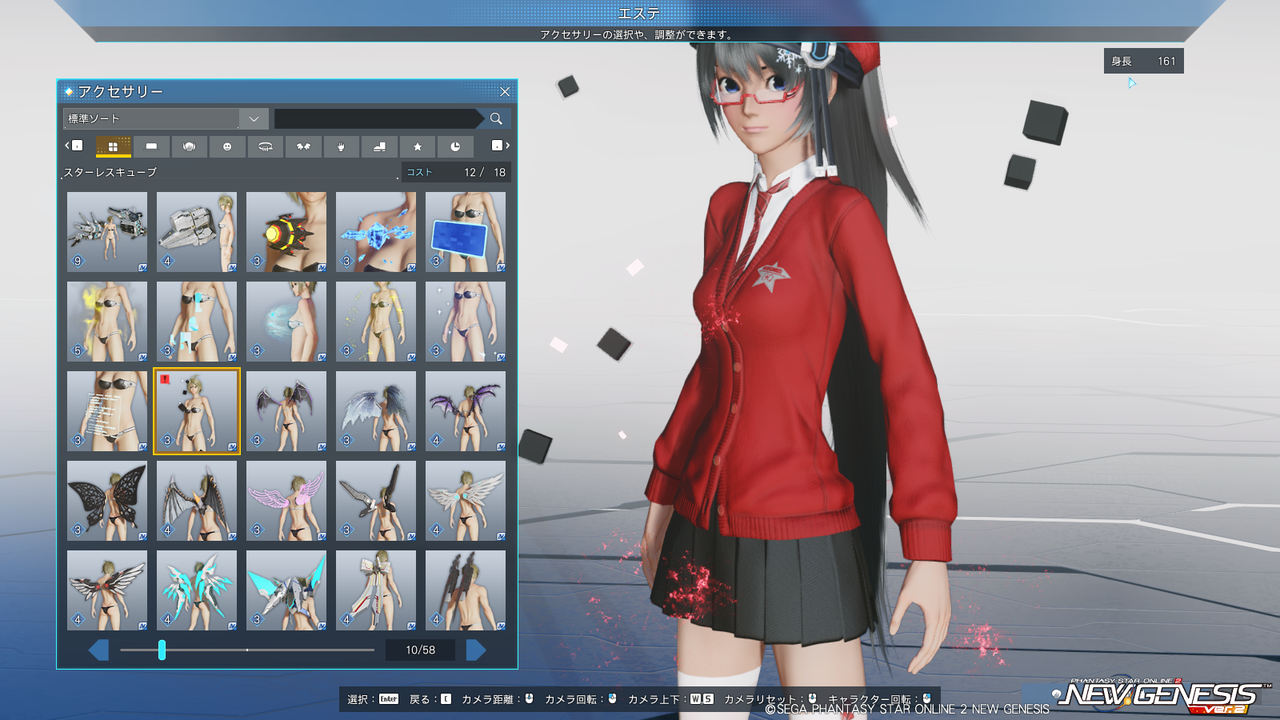
Task: Select the pink outline angel wings
Action: click(286, 501)
